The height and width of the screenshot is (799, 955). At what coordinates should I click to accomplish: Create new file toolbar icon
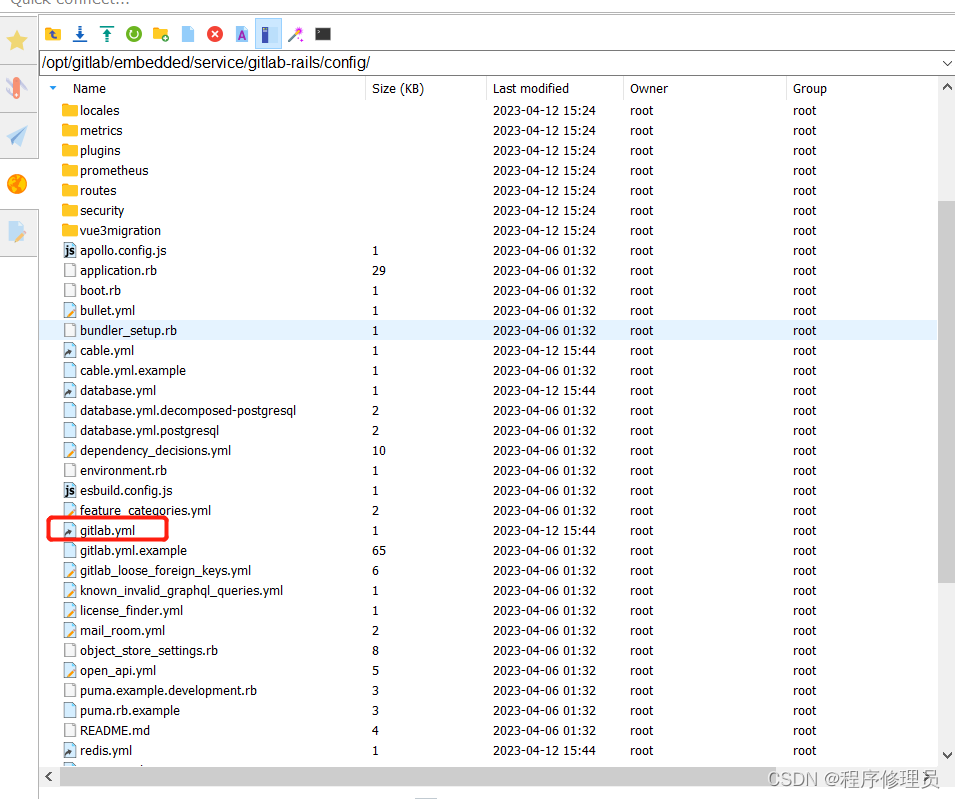pos(188,34)
